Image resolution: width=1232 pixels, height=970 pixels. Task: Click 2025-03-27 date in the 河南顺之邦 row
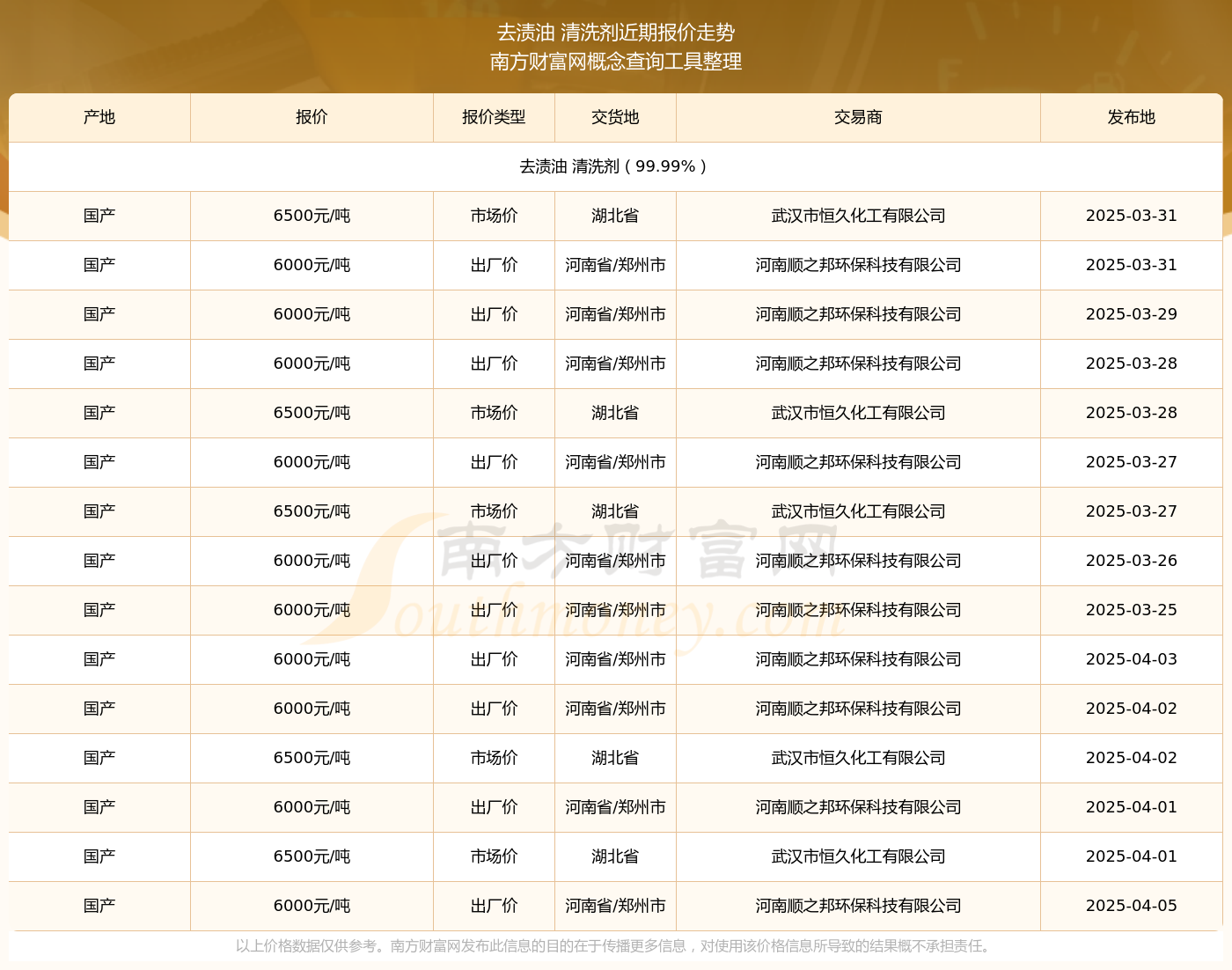(1132, 462)
